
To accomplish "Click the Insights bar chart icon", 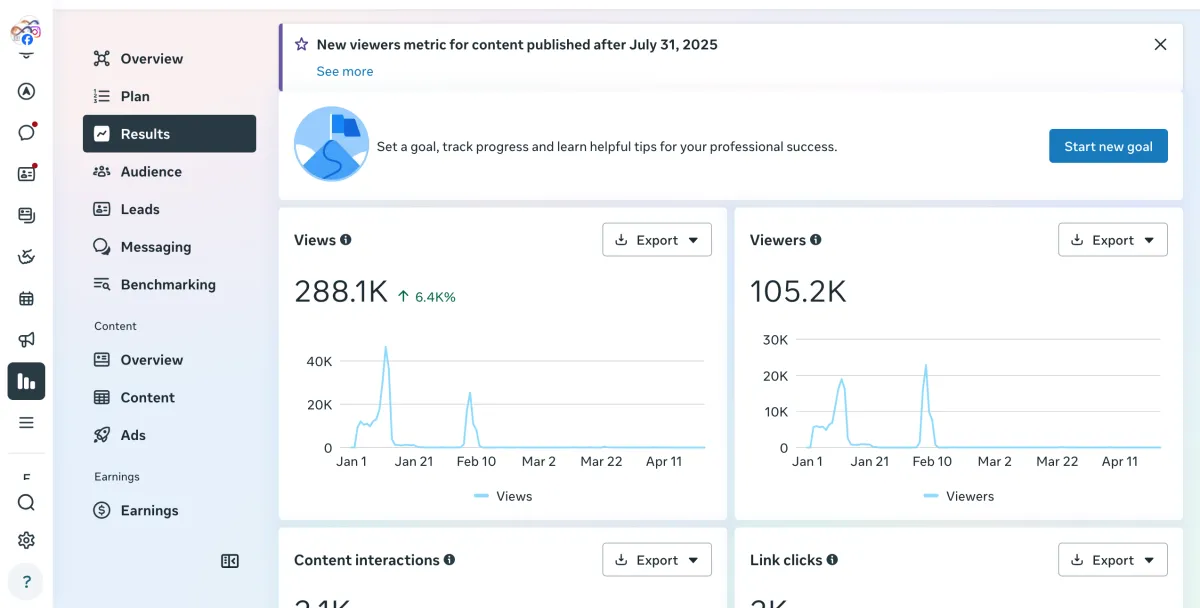I will point(27,381).
